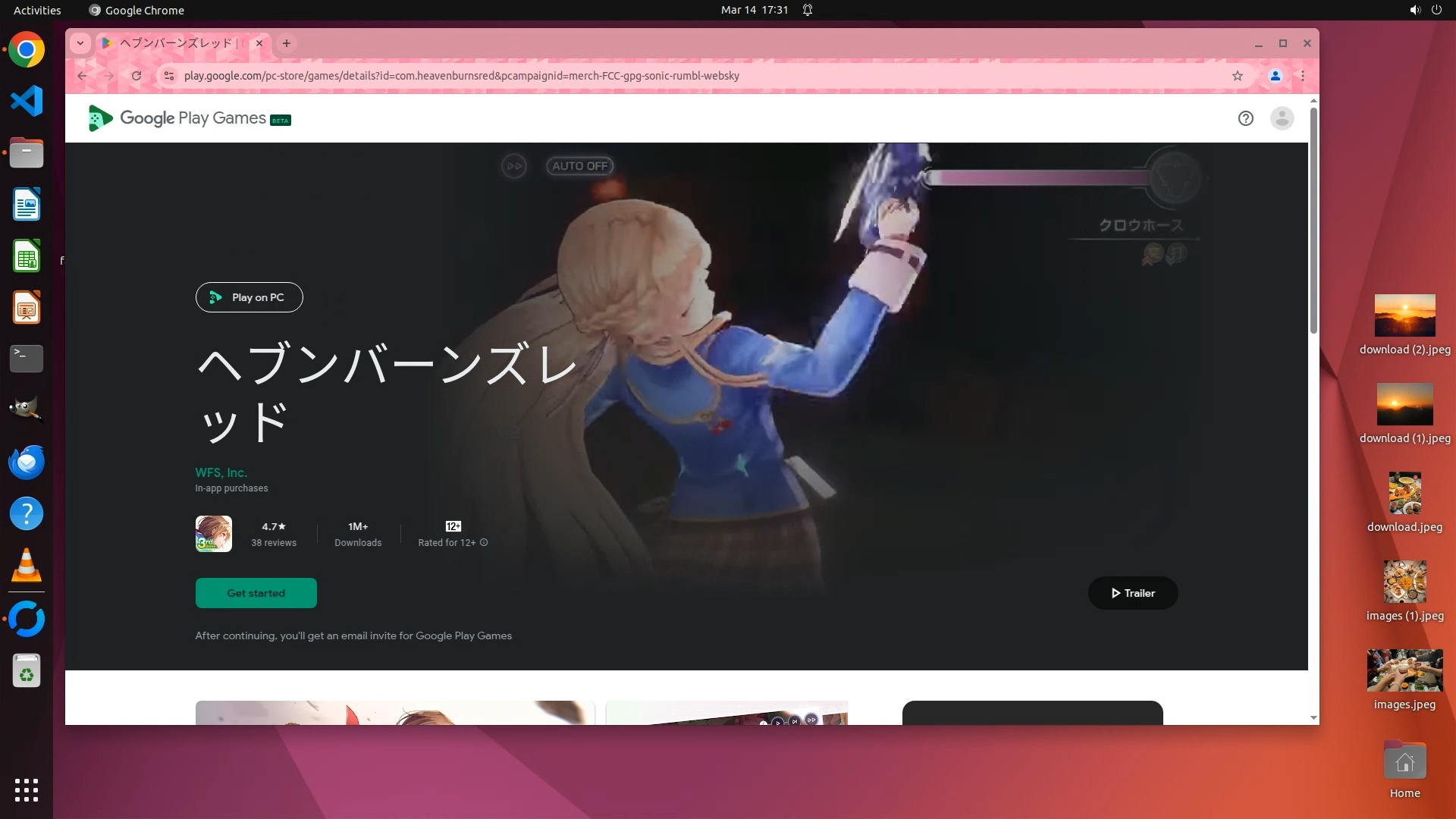Click the rating info icon next to Rated for 12+
This screenshot has height=819, width=1456.
tap(484, 543)
